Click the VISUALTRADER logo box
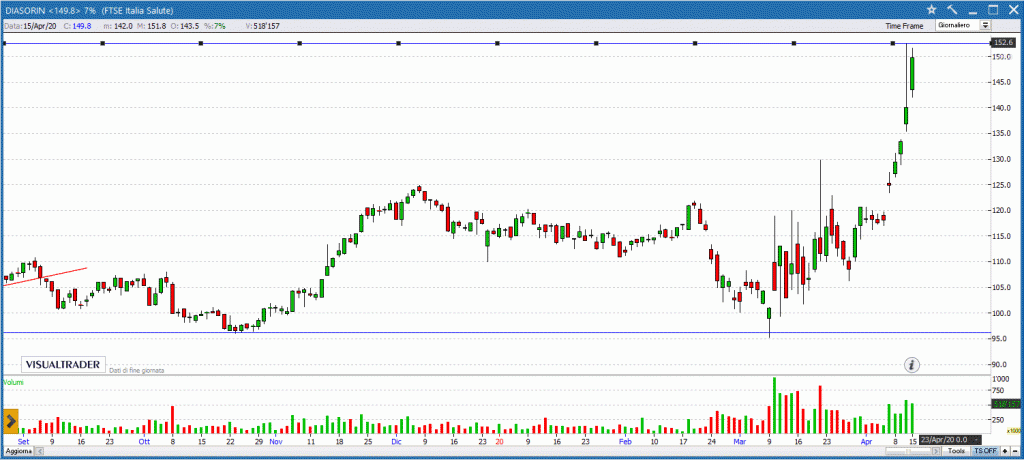 coord(63,365)
